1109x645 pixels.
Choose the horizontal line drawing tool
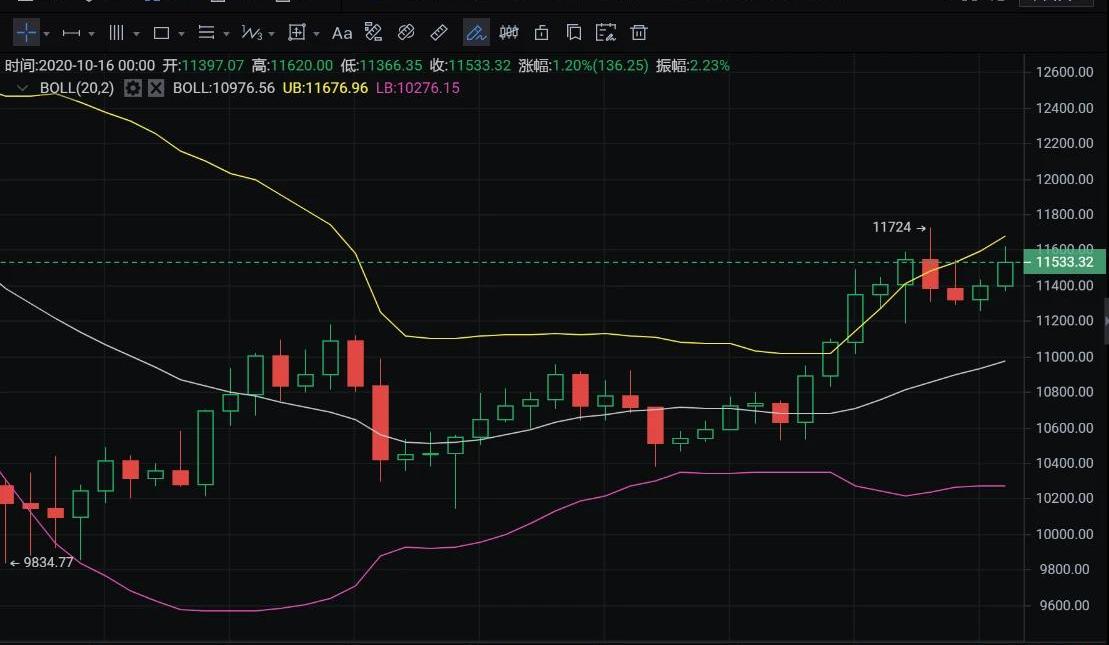point(71,33)
